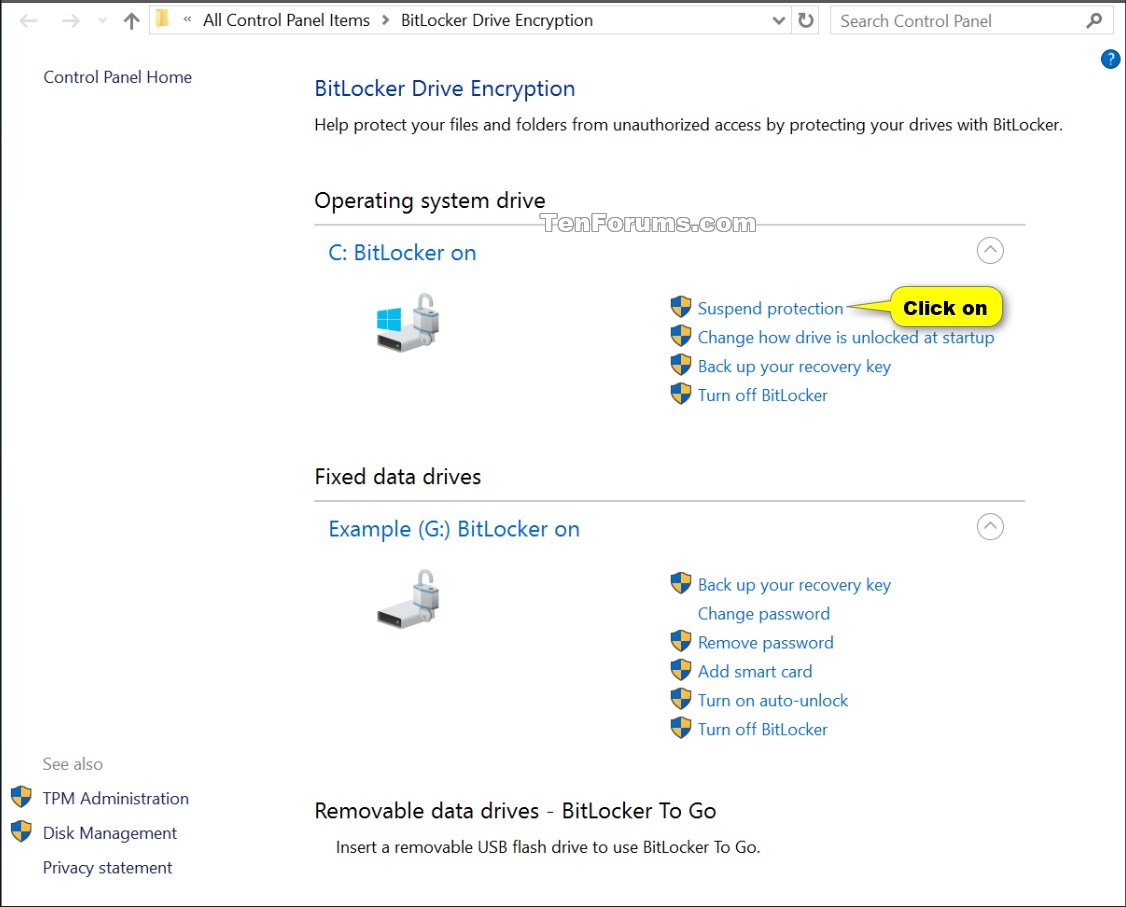
Task: Click shield icon beside Turn on auto-unlock
Action: click(681, 699)
